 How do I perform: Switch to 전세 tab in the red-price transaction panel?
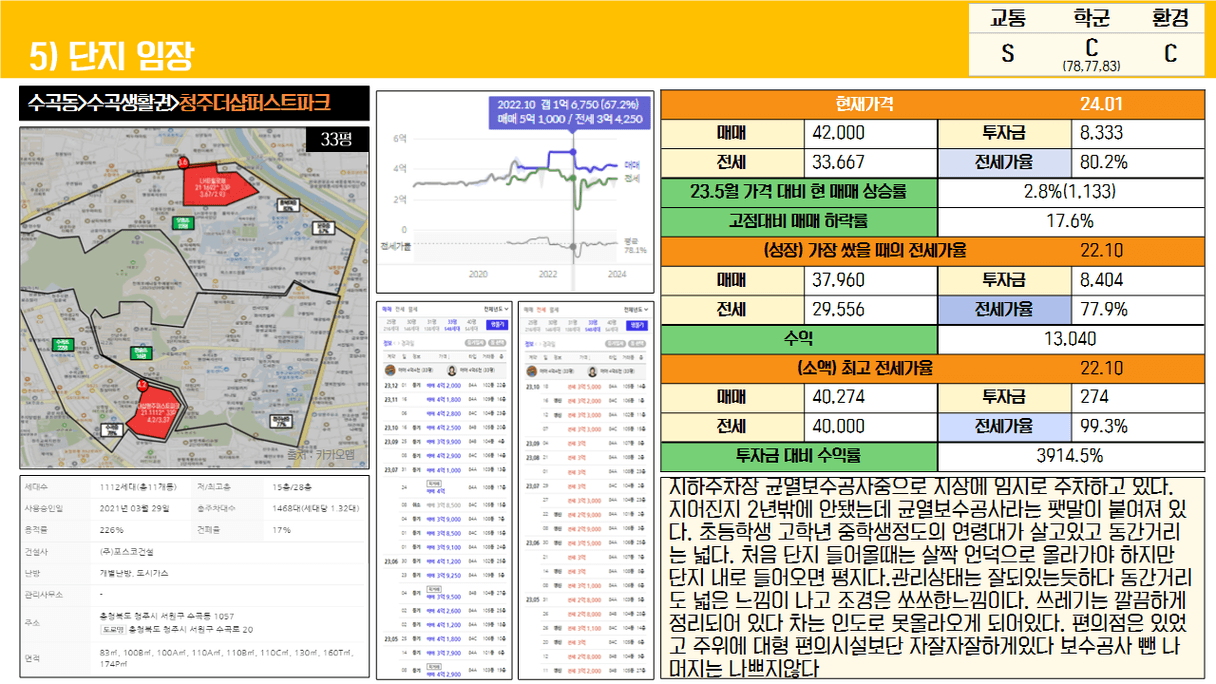[x=541, y=310]
